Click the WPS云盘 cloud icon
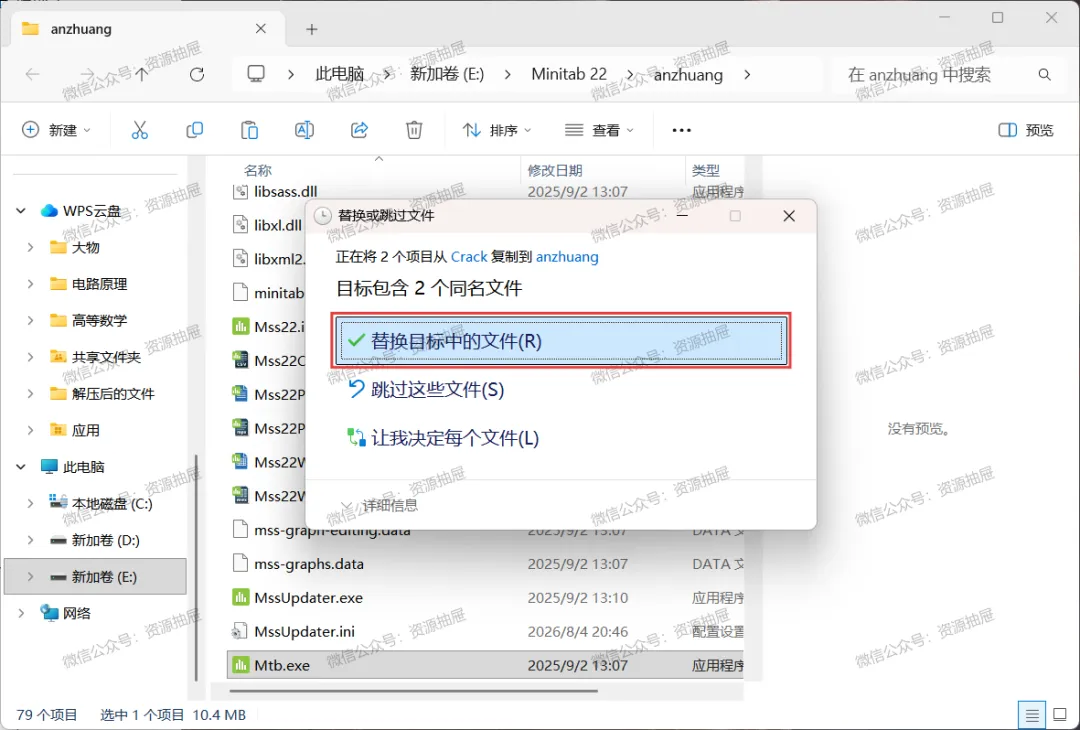The width and height of the screenshot is (1080, 730). pos(49,211)
